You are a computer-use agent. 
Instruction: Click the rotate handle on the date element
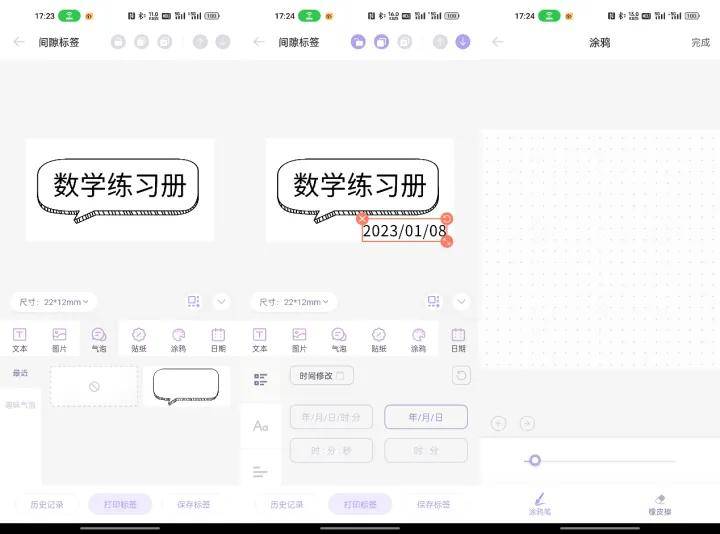click(x=447, y=218)
